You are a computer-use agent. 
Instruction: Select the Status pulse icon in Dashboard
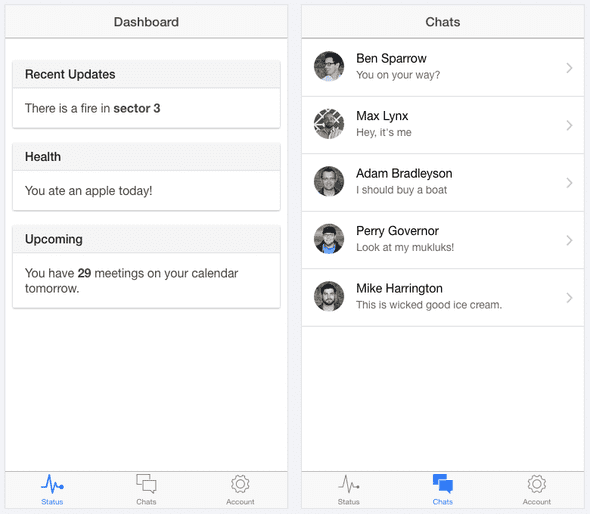click(x=52, y=484)
